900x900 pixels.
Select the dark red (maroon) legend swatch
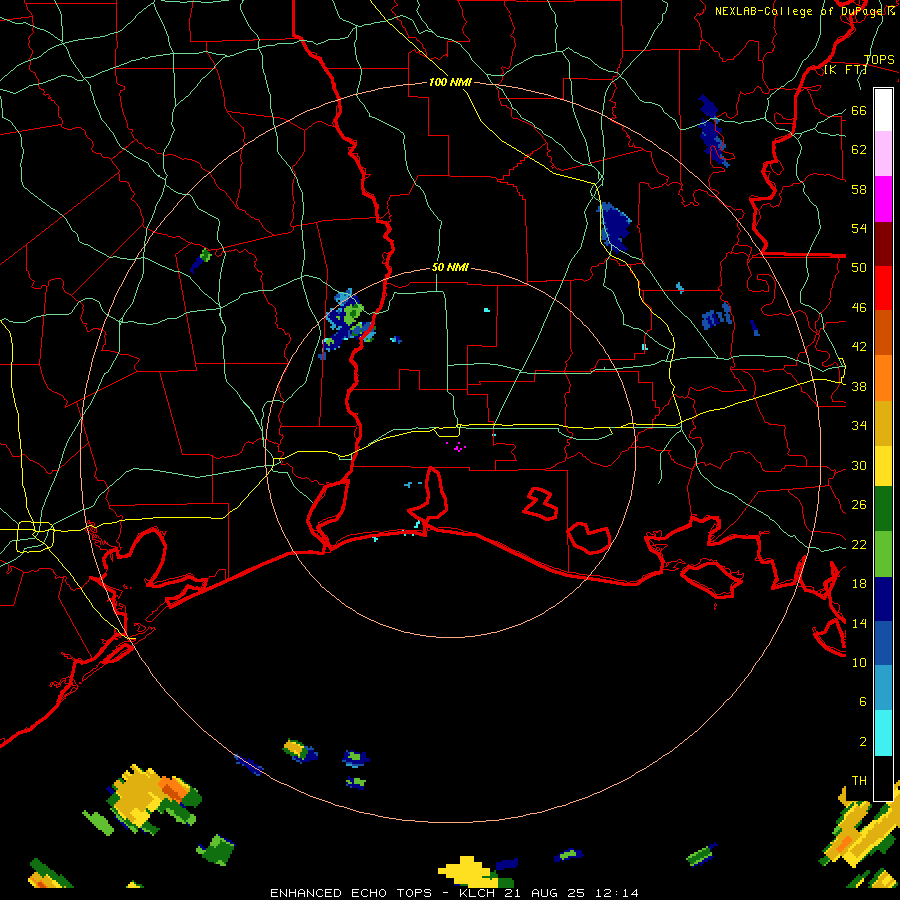(x=883, y=243)
